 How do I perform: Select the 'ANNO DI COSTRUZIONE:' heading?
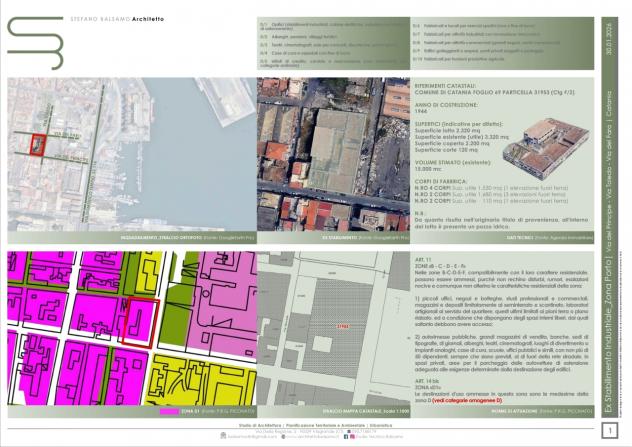tap(446, 105)
